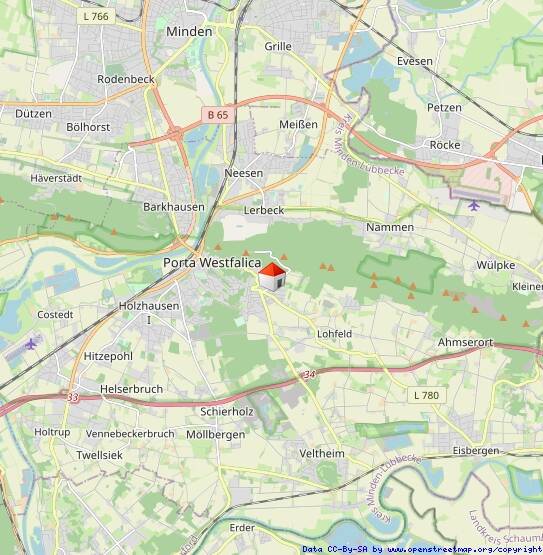Click the motorway 34 number marker
The image size is (543, 555).
(x=309, y=374)
